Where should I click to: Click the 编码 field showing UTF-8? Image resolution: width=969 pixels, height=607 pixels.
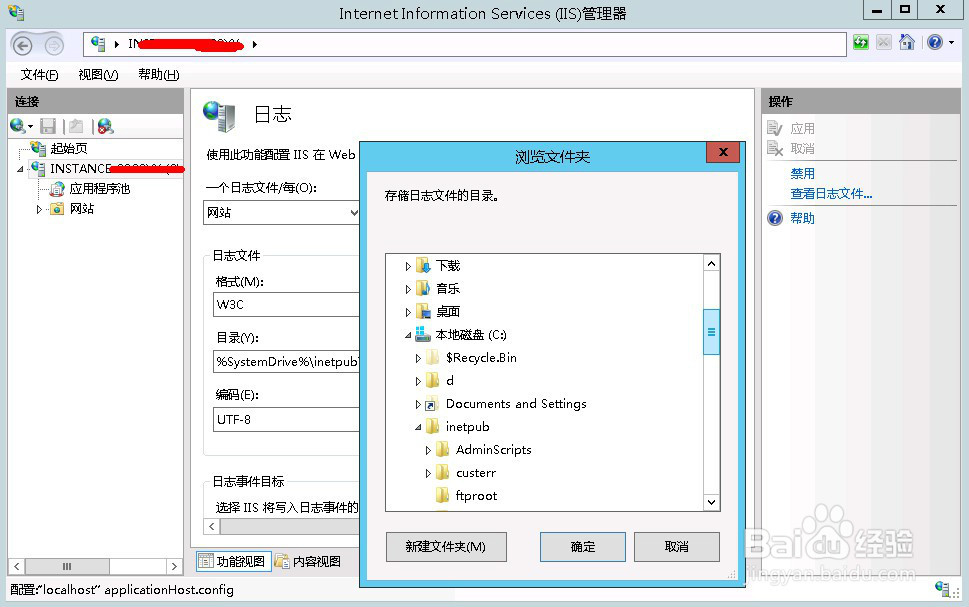(x=286, y=420)
